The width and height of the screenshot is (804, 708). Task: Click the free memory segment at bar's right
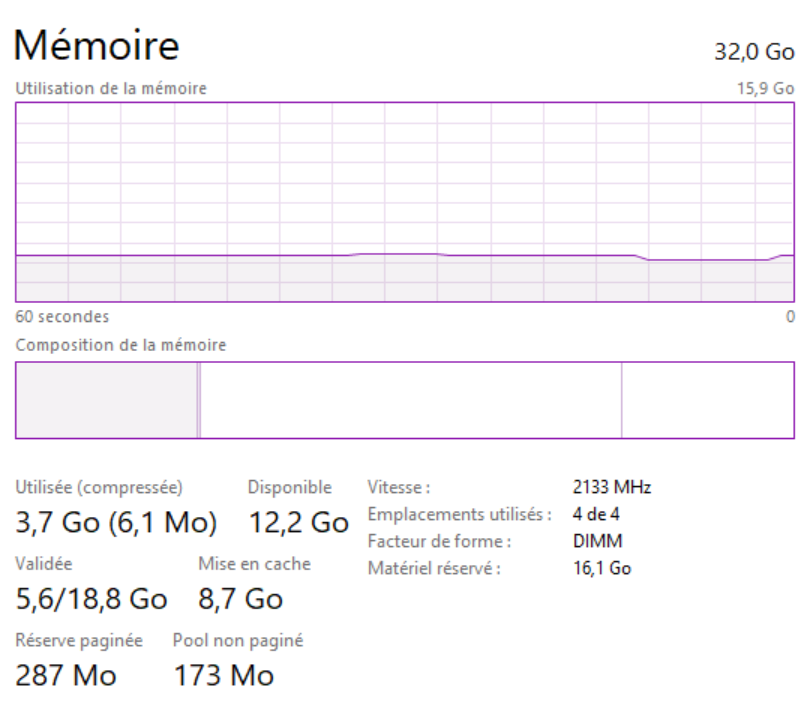click(x=708, y=400)
